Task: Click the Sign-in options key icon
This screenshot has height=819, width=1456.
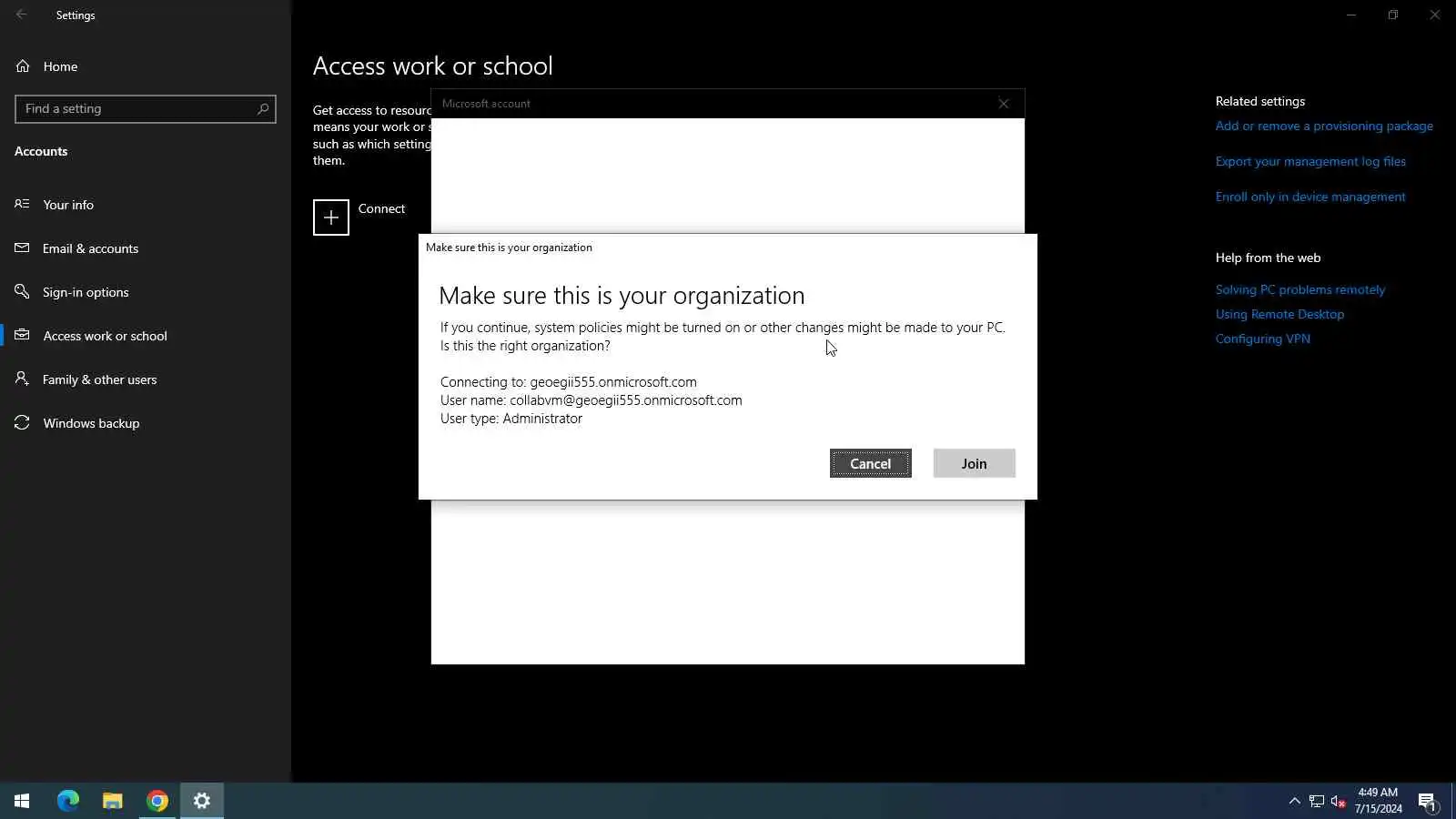Action: (x=22, y=291)
